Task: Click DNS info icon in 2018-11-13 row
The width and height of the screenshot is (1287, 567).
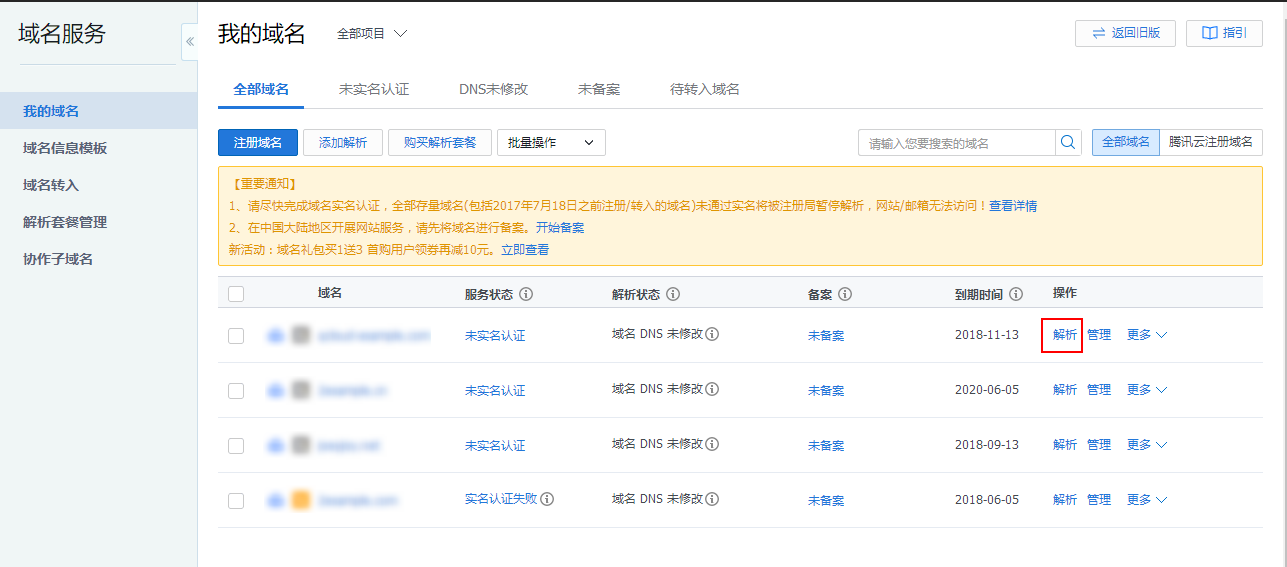Action: pyautogui.click(x=713, y=334)
